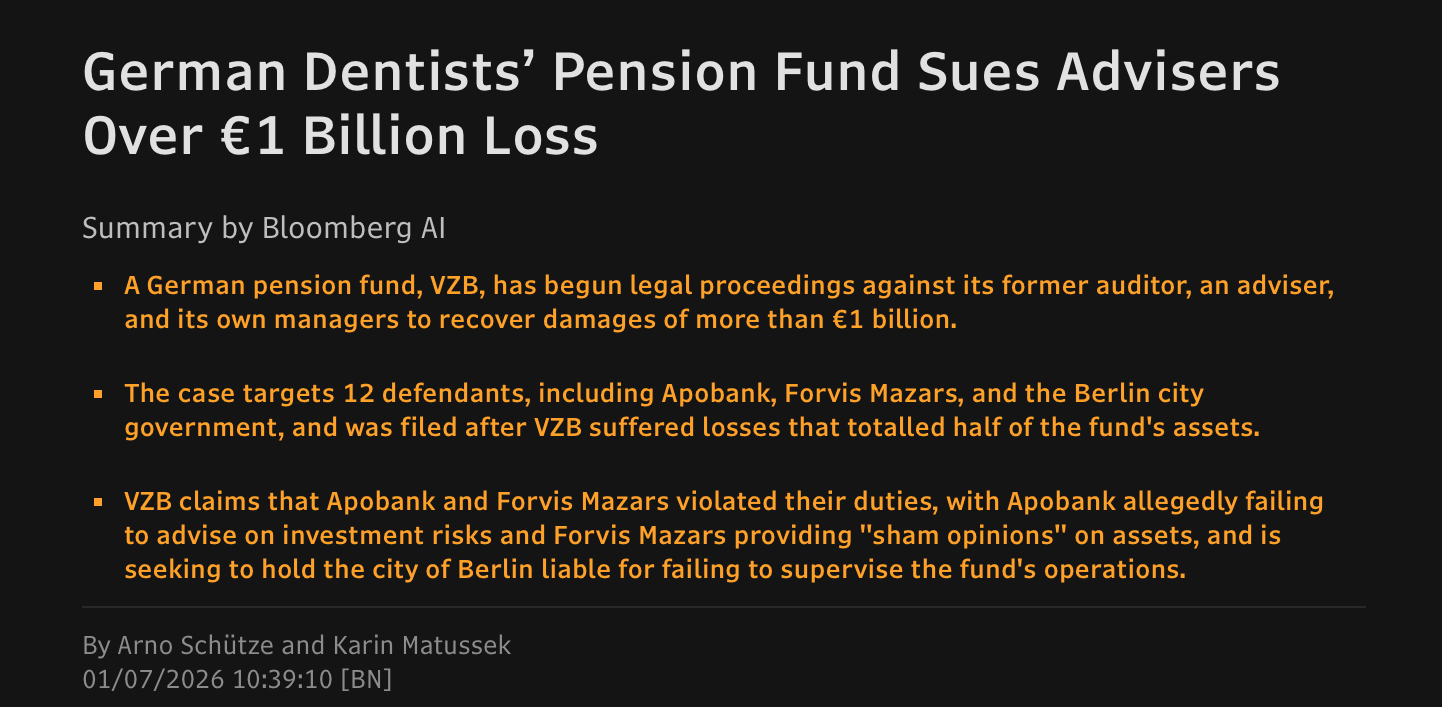This screenshot has height=707, width=1442.
Task: Click the first orange bullet marker
Action: (x=98, y=287)
